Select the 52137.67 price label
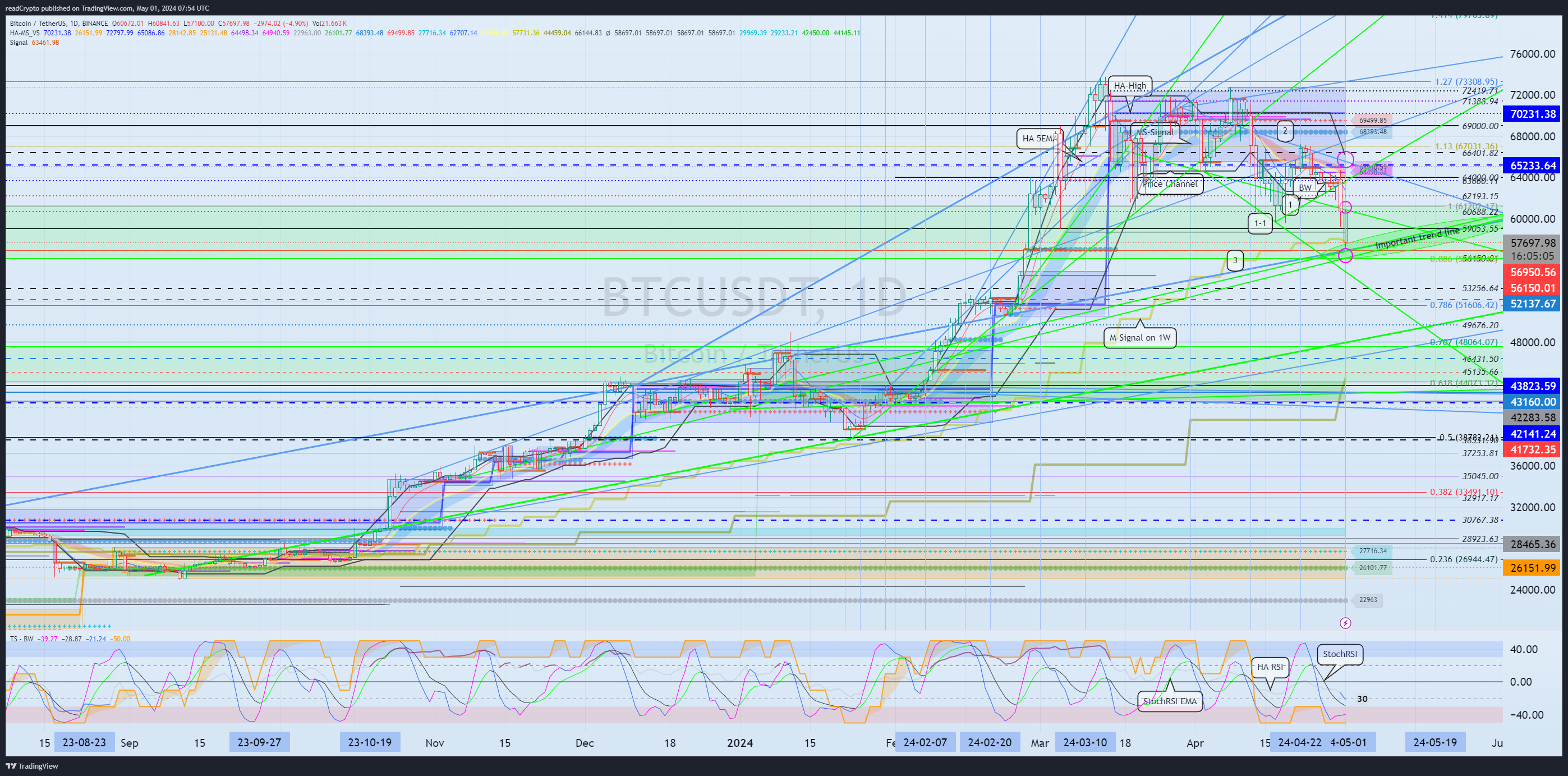The height and width of the screenshot is (776, 1568). click(1533, 304)
